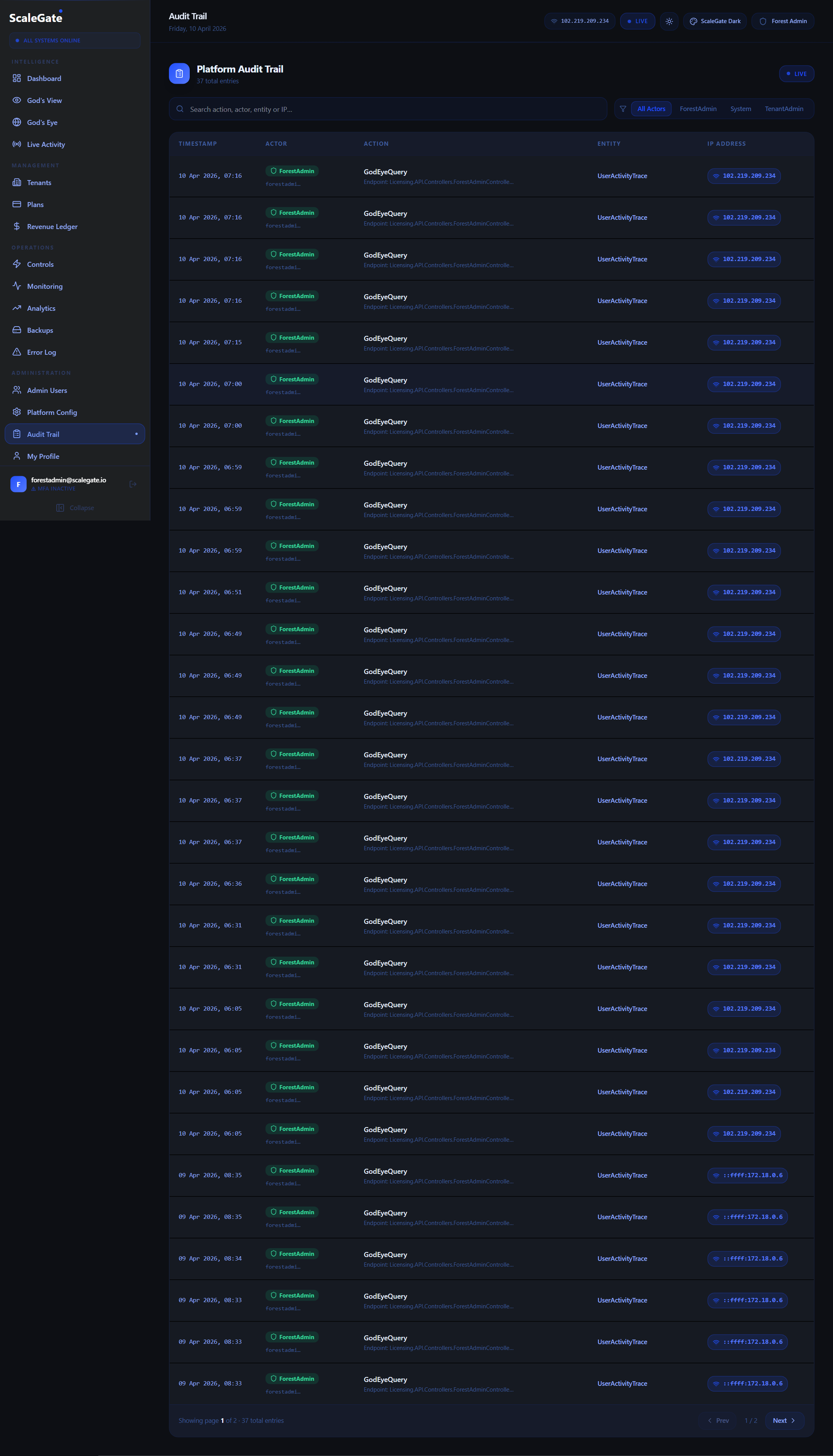The width and height of the screenshot is (833, 1456).
Task: Open the Error Log page
Action: [41, 352]
